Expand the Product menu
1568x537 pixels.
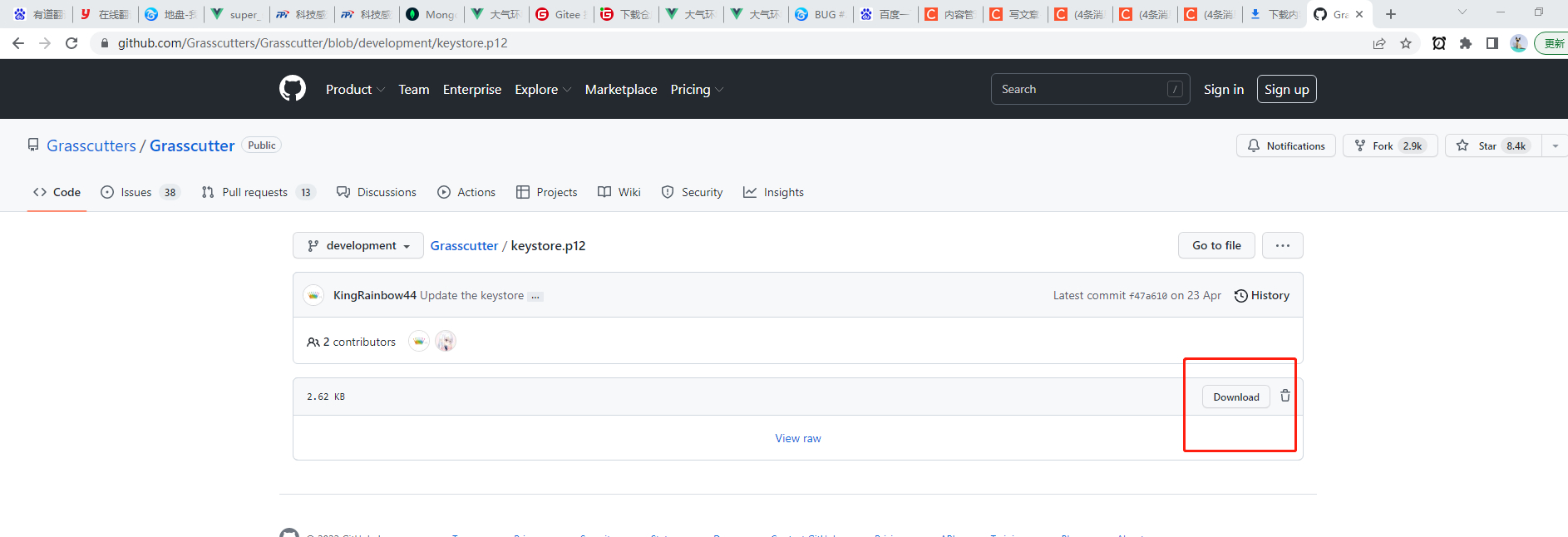click(355, 89)
